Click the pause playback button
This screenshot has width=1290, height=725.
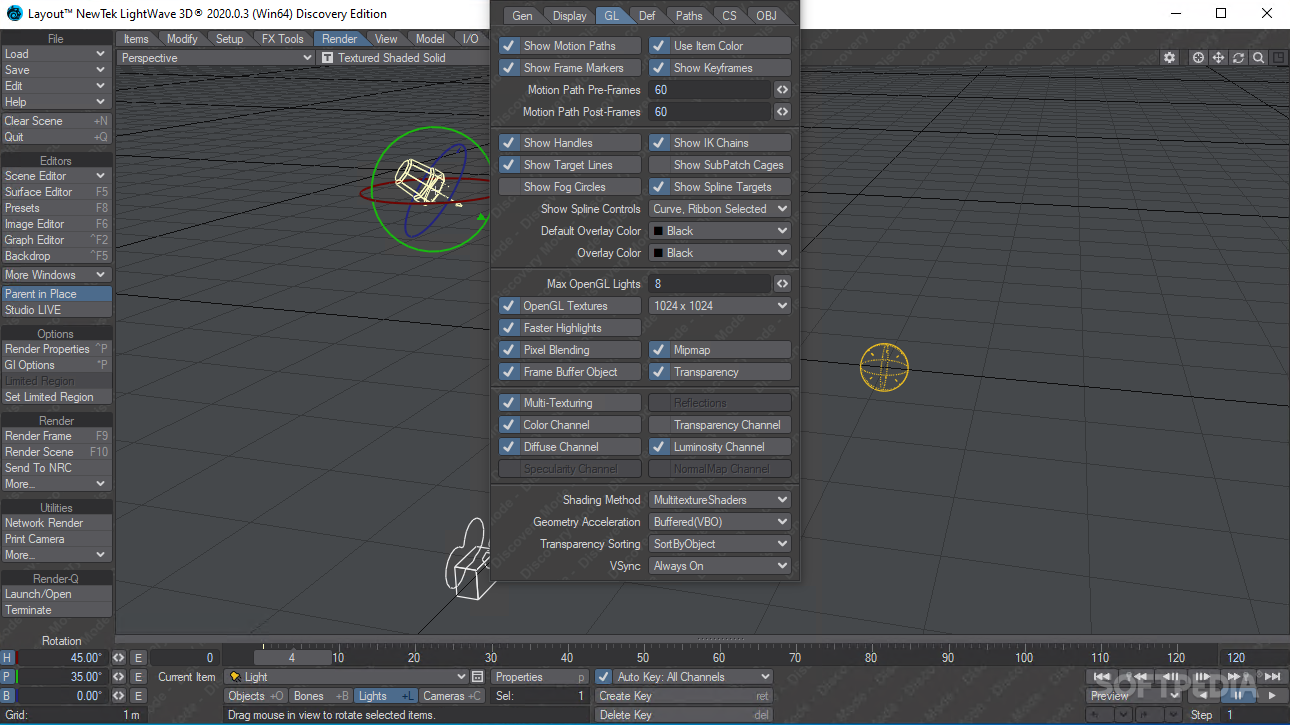pyautogui.click(x=1238, y=695)
